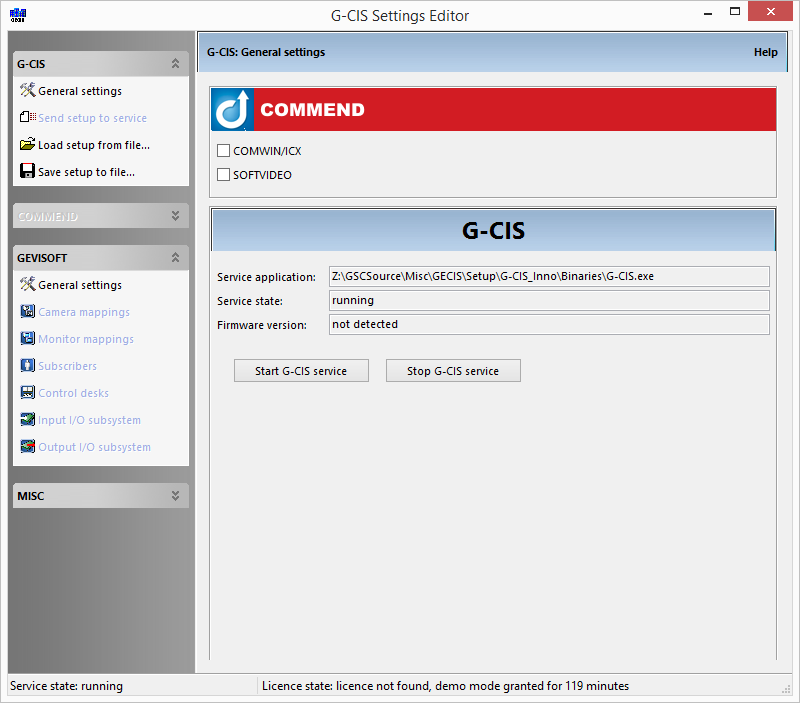Open GEVISOFT General settings page

click(x=80, y=285)
